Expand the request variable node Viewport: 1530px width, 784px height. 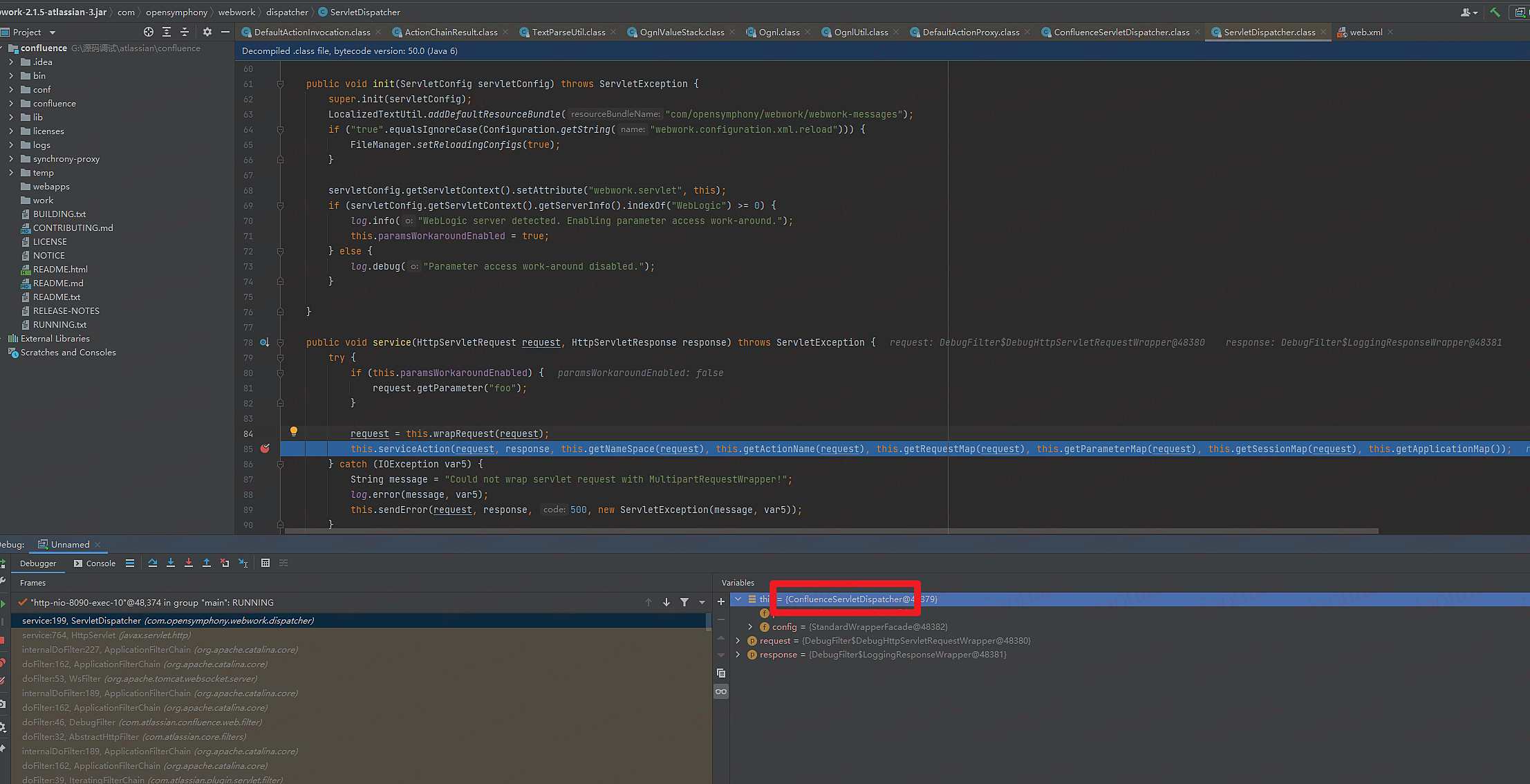click(738, 641)
